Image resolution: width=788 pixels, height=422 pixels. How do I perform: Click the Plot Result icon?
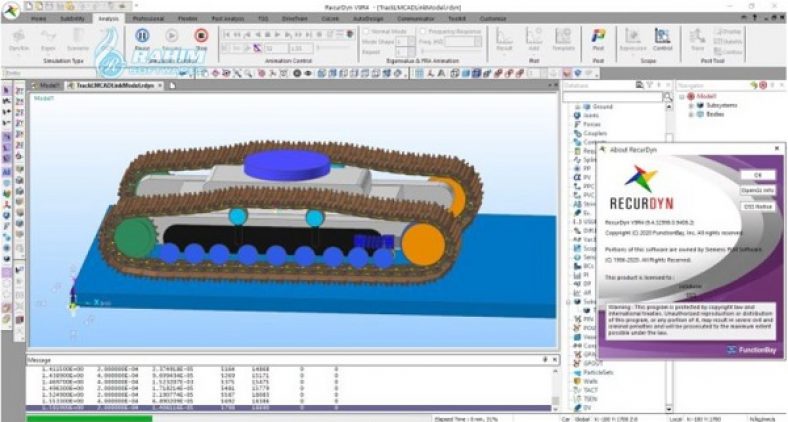(x=504, y=36)
